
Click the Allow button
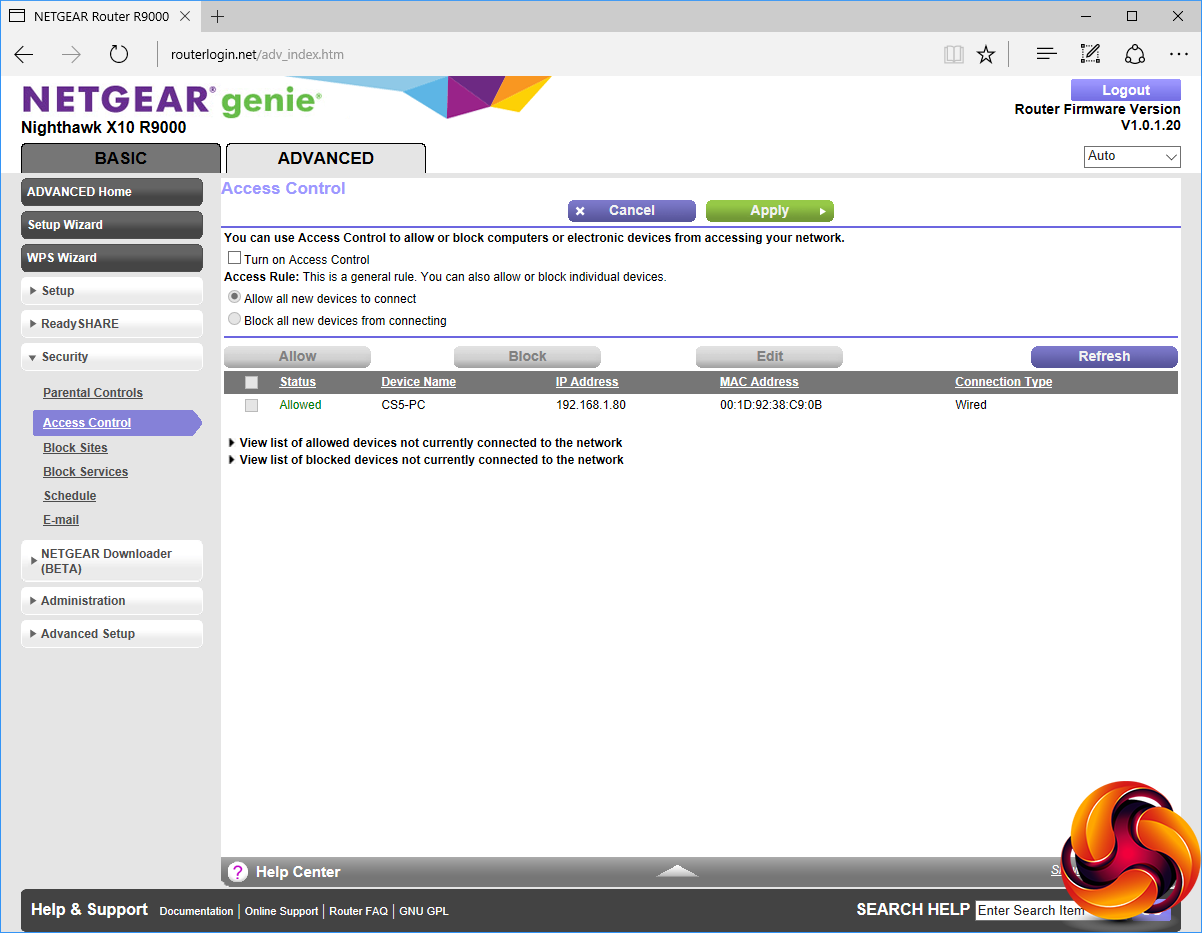pos(297,357)
